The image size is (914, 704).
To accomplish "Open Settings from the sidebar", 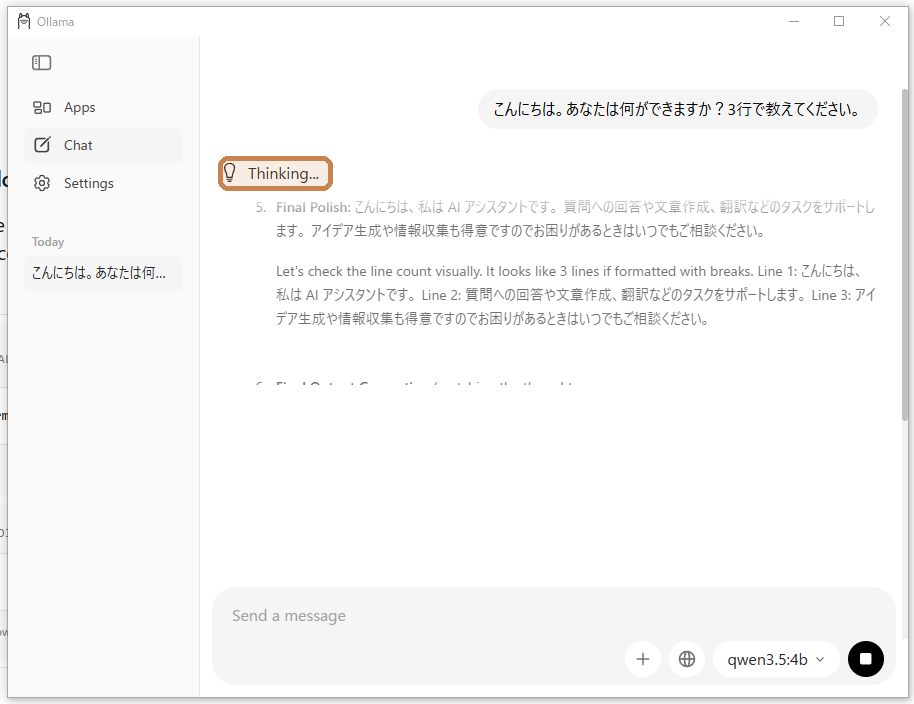I will [103, 183].
